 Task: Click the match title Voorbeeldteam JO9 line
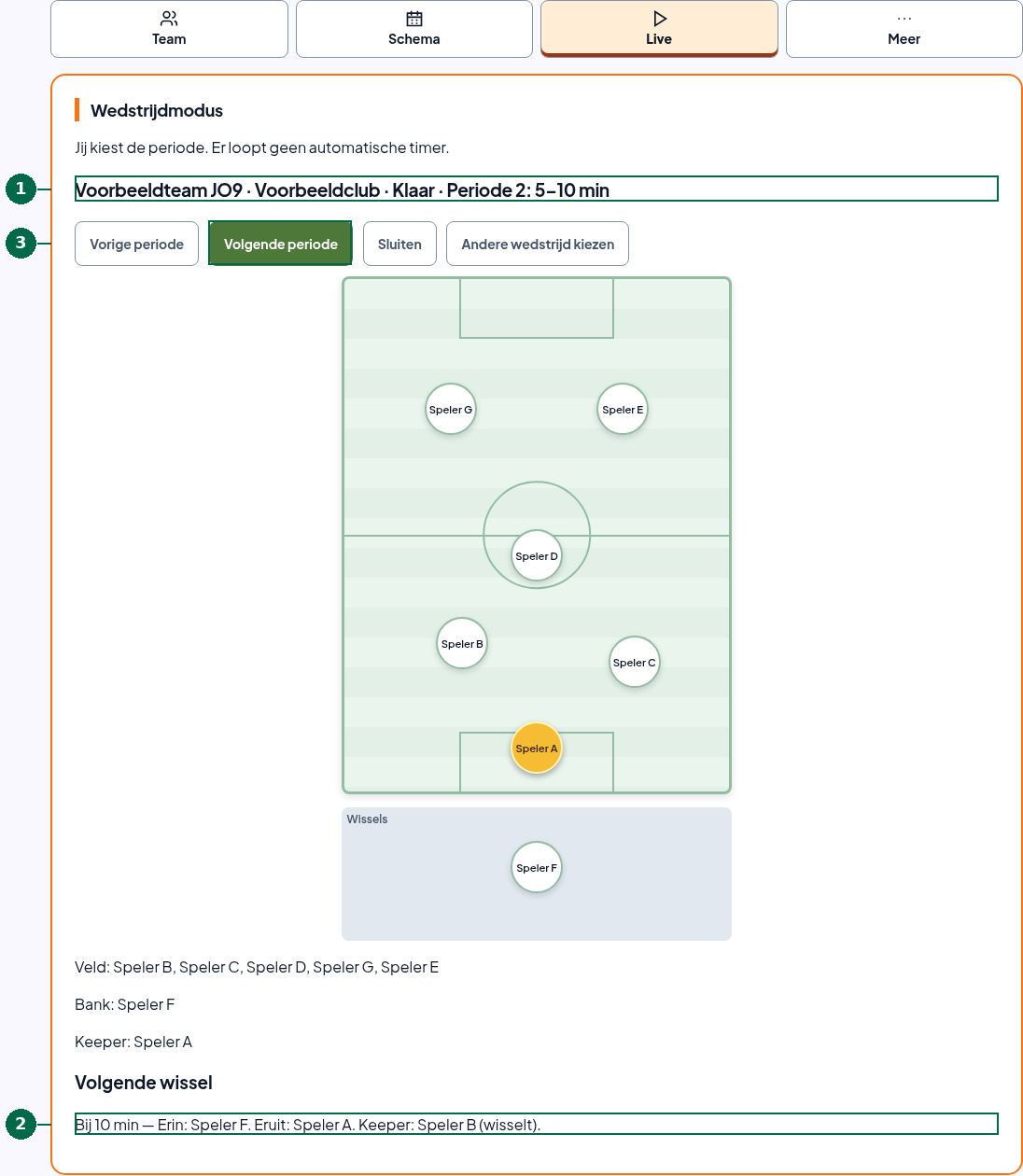coord(536,189)
